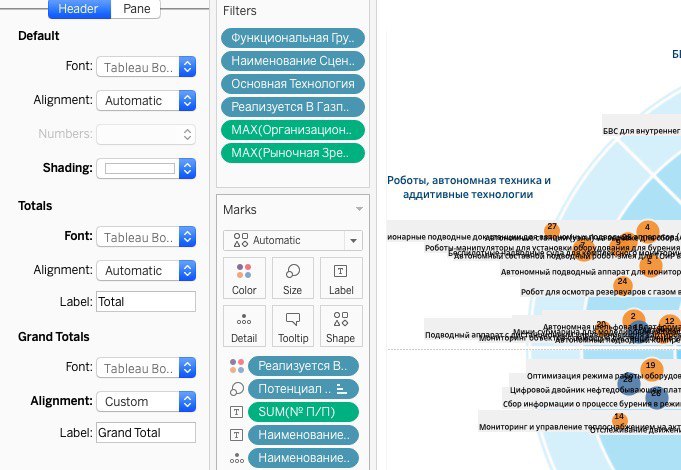Screen dimensions: 681x470
Task: Click orange mark numbered 24
Action: tap(622, 284)
